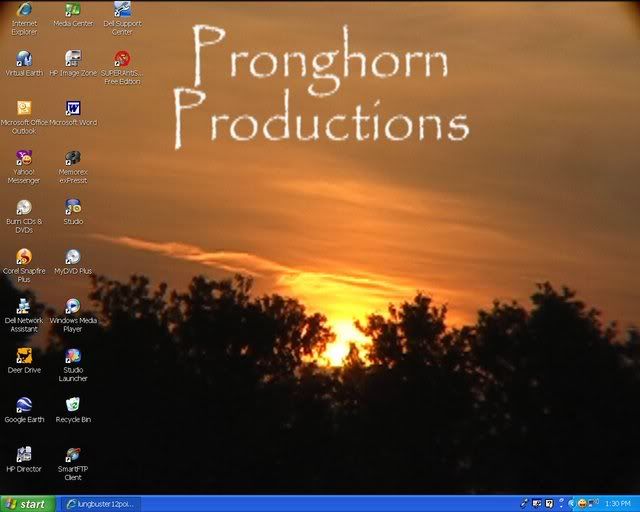Click the SmartFTP Client icon
The image size is (640, 512).
73,464
